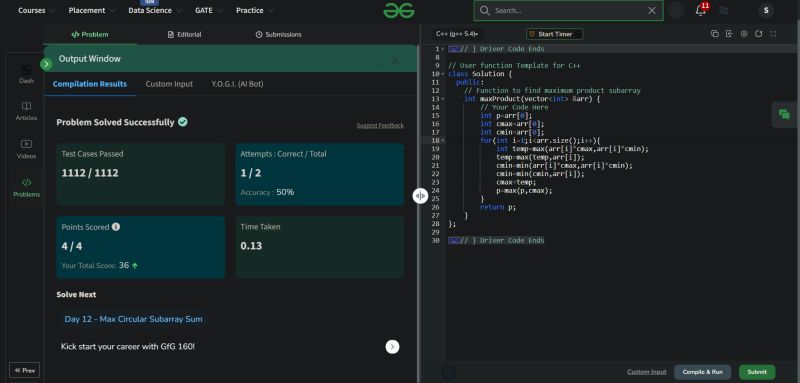Click the split pane divider handle
The width and height of the screenshot is (800, 383).
point(420,196)
